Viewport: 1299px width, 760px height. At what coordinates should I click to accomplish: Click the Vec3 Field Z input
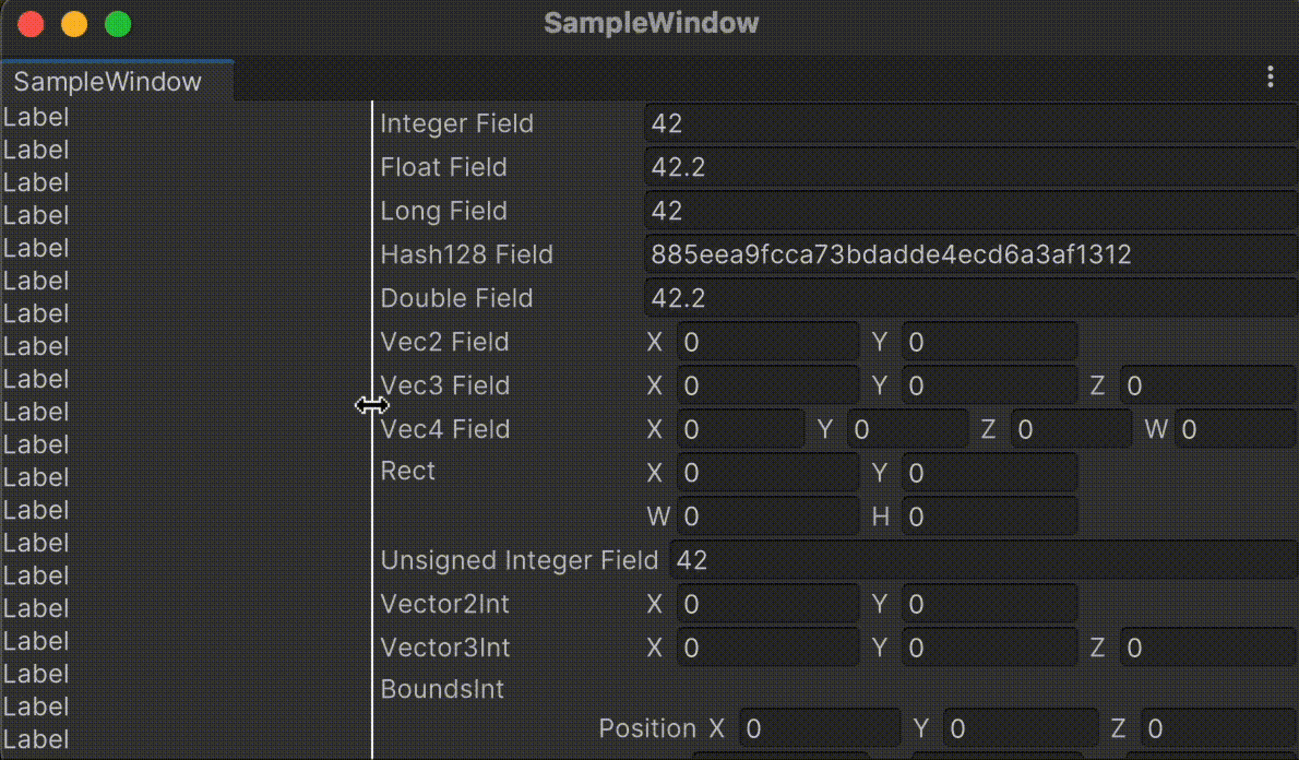coord(1208,386)
